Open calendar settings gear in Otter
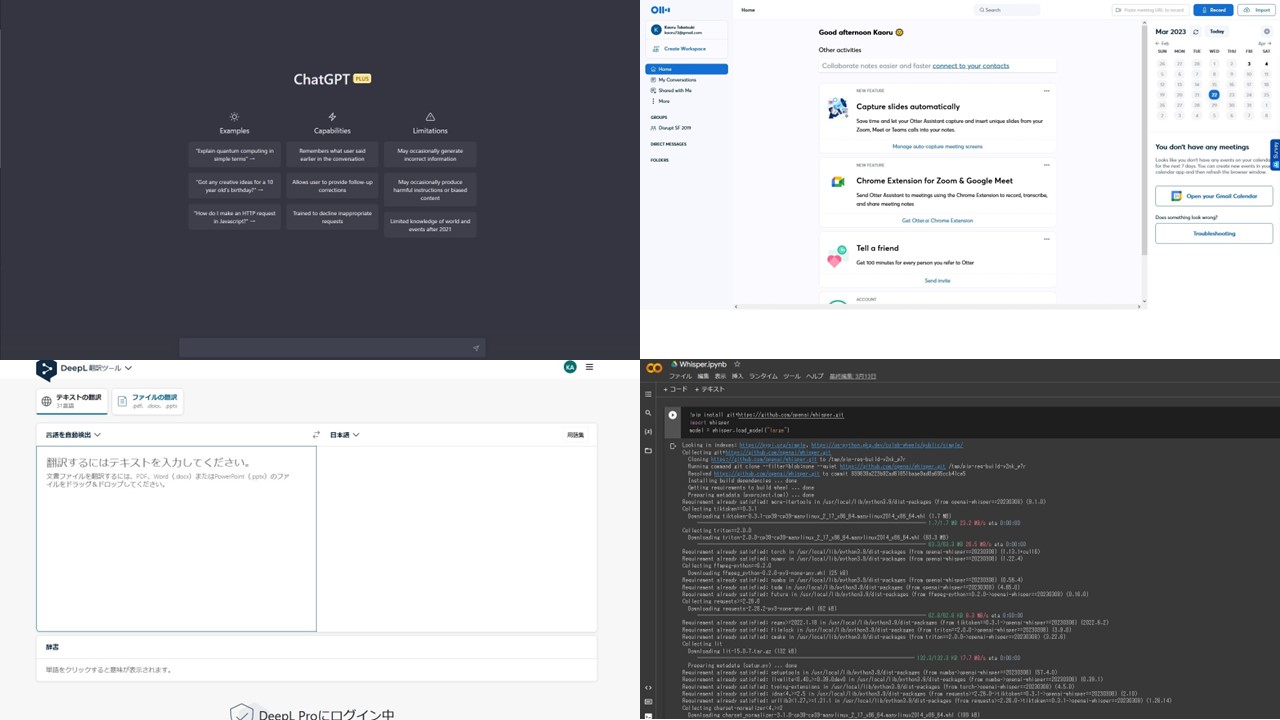1280x720 pixels. (1267, 32)
